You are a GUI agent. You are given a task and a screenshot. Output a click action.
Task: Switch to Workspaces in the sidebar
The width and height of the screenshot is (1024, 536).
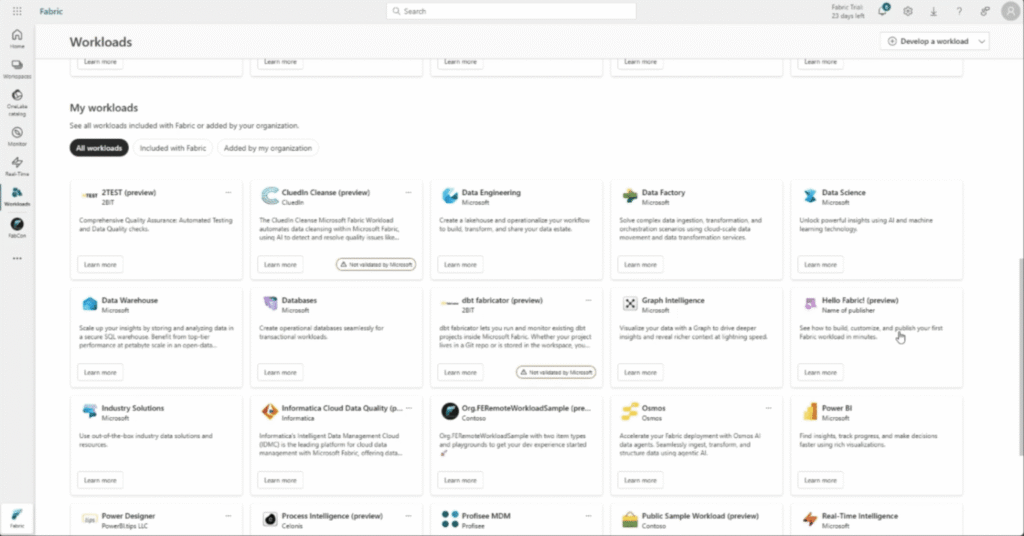(x=17, y=69)
